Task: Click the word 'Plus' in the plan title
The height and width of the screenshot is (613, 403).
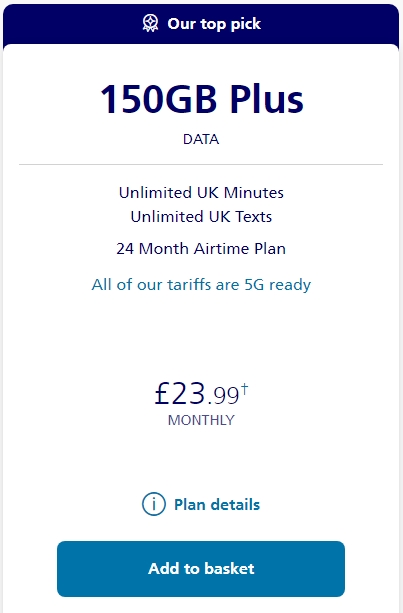Action: point(266,99)
